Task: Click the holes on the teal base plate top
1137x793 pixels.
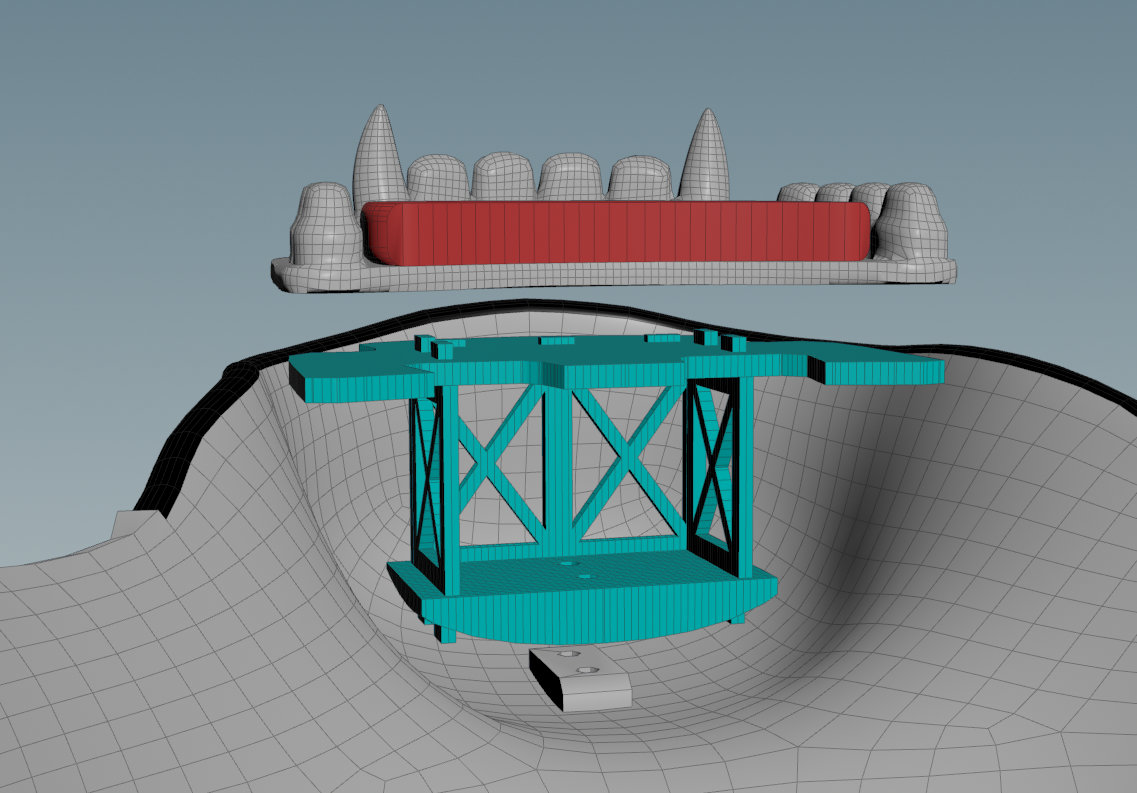Action: (576, 570)
